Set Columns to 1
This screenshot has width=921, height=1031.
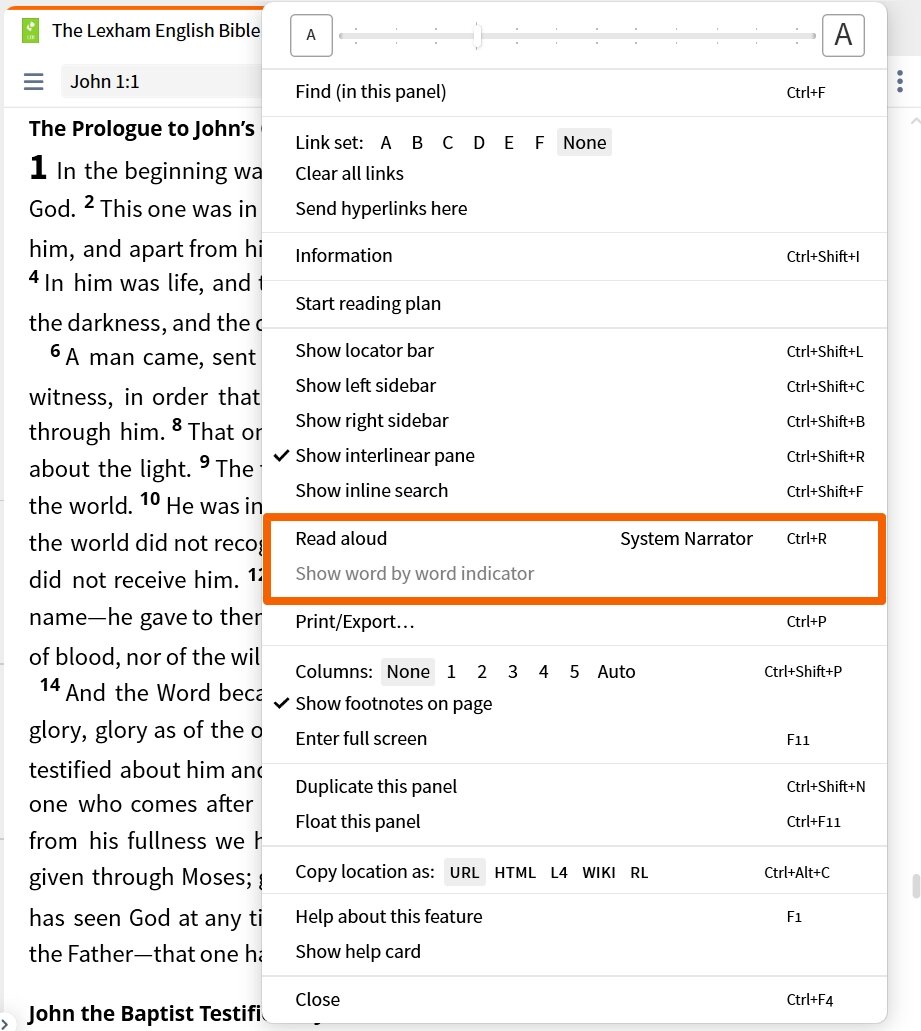[451, 671]
